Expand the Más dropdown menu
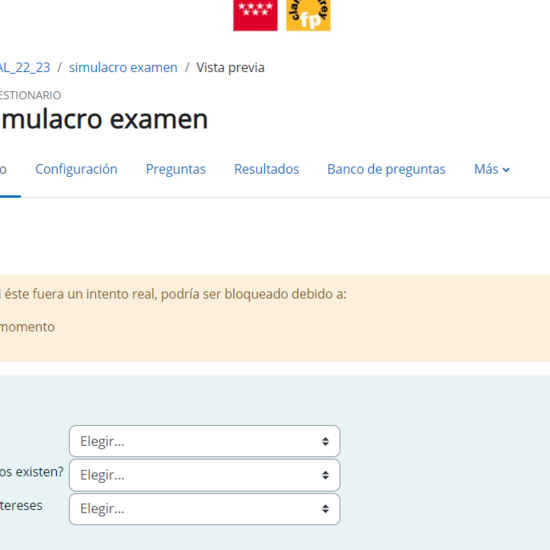 pyautogui.click(x=492, y=169)
